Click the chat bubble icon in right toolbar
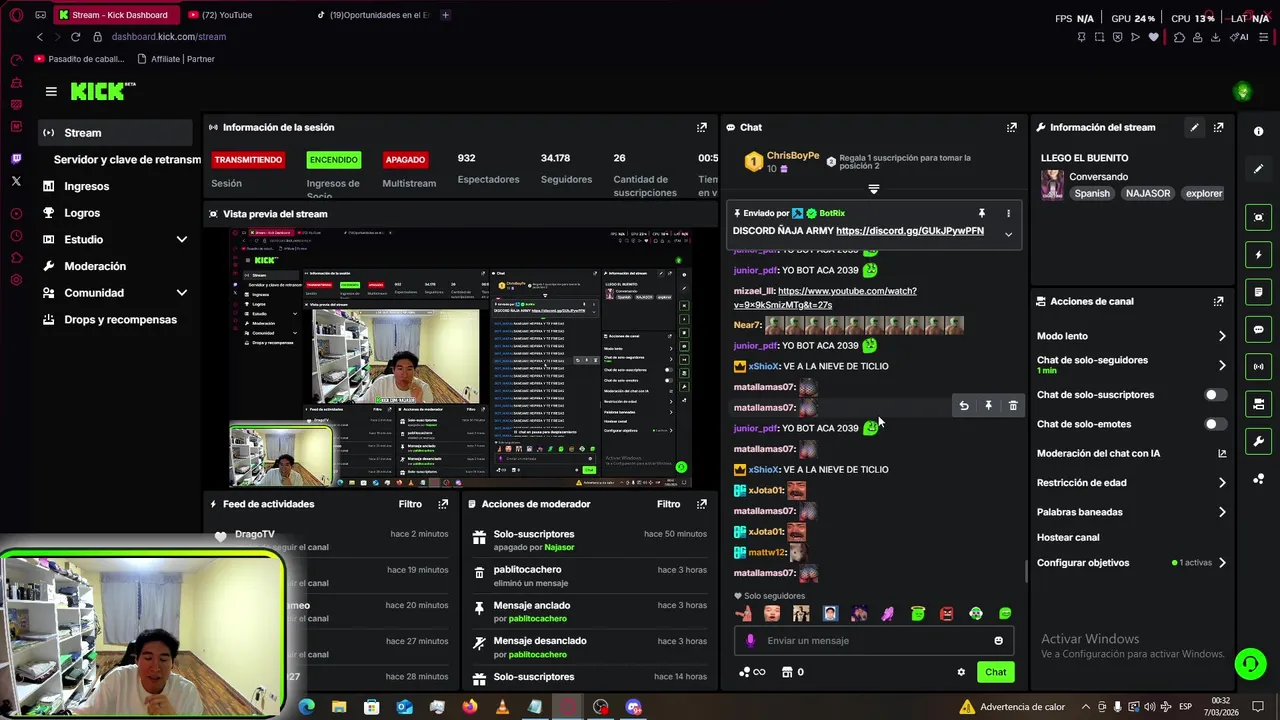This screenshot has height=720, width=1280. pyautogui.click(x=1258, y=329)
